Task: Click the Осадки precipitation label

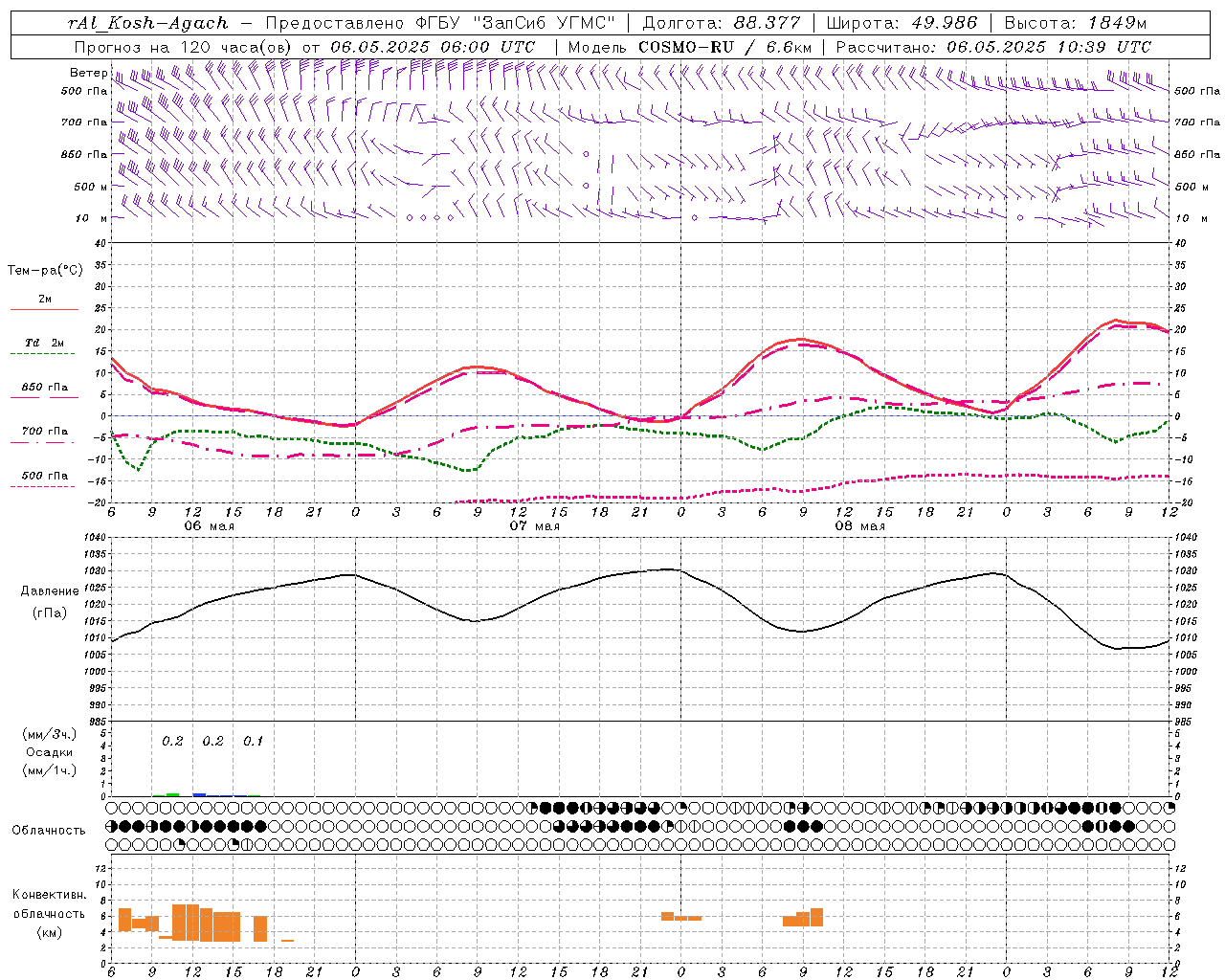Action: click(x=50, y=752)
